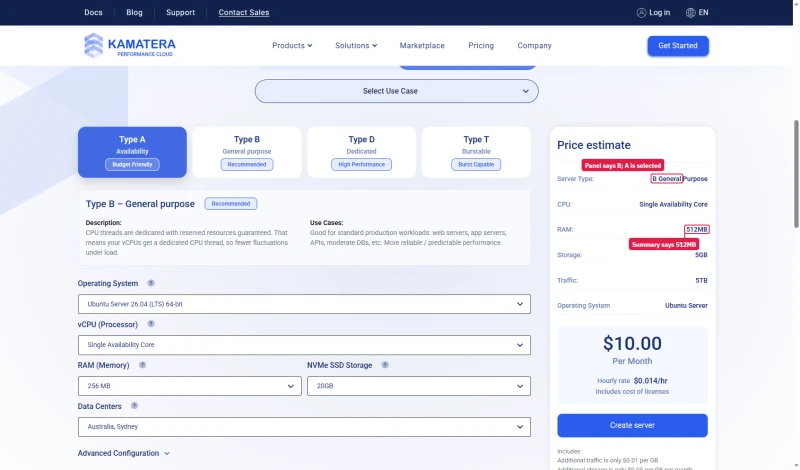Open vCPU (Processor) help icon
The width and height of the screenshot is (800, 470).
151,324
